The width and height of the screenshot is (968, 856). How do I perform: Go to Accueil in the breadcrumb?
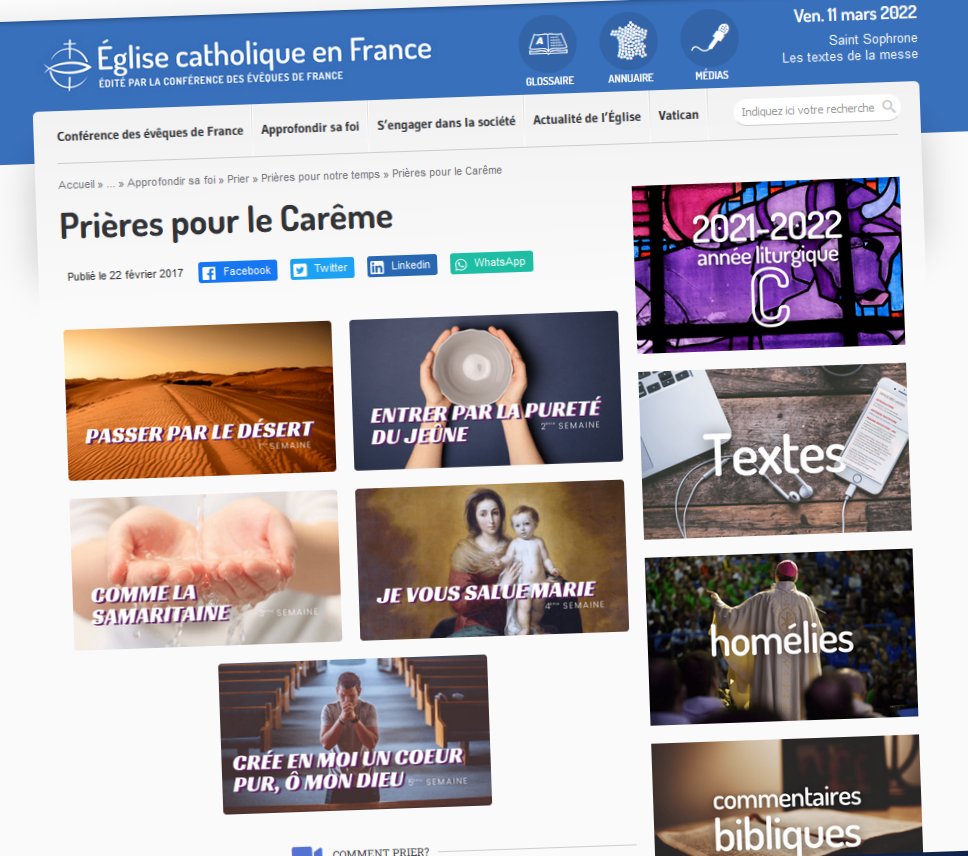tap(77, 184)
